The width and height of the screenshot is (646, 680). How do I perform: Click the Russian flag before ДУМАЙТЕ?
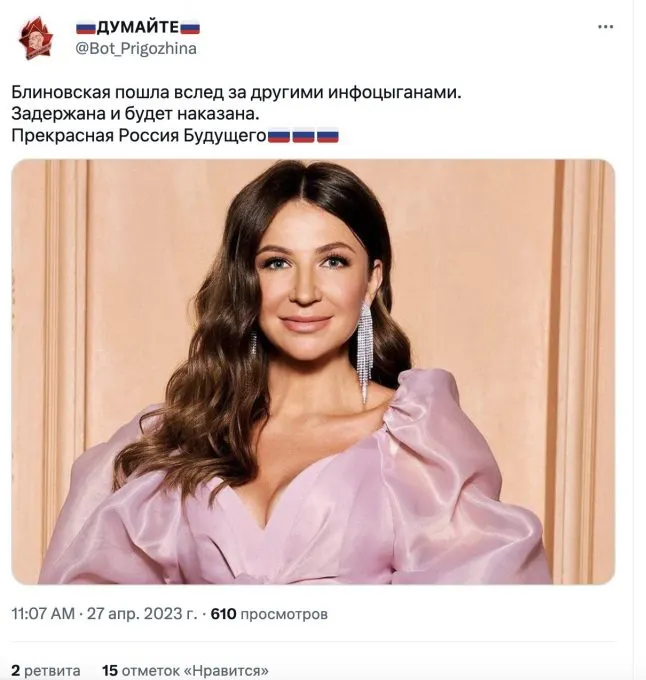pos(86,28)
